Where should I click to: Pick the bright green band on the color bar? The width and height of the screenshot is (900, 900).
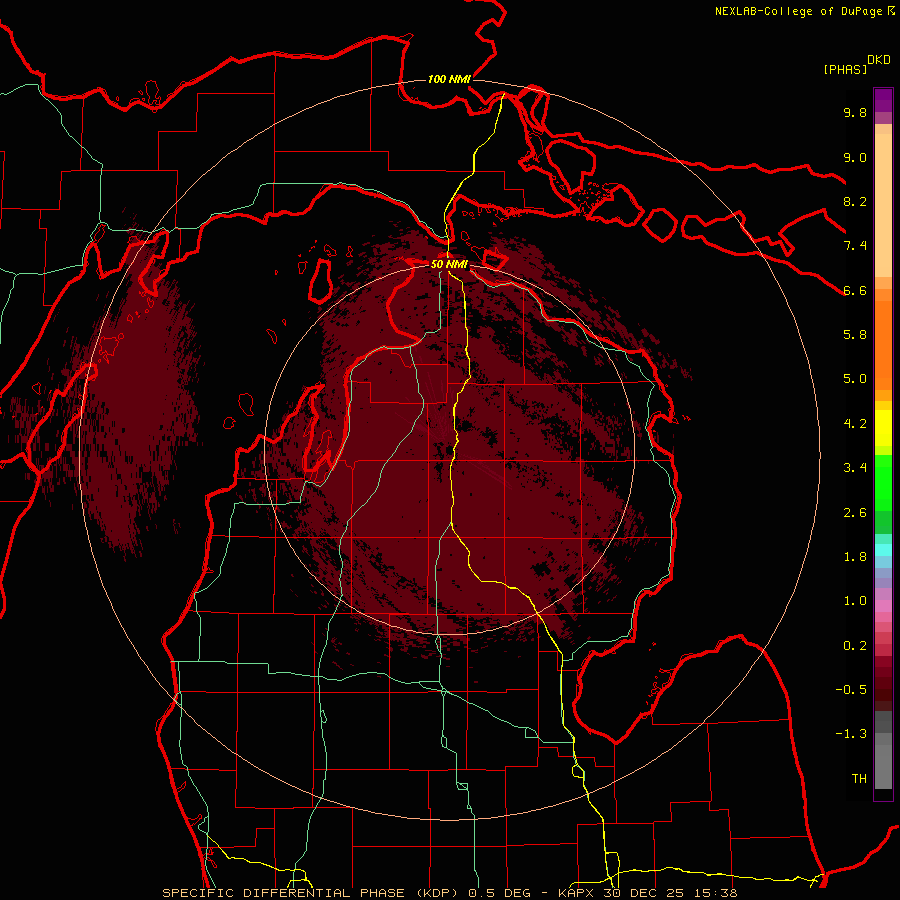(x=883, y=483)
